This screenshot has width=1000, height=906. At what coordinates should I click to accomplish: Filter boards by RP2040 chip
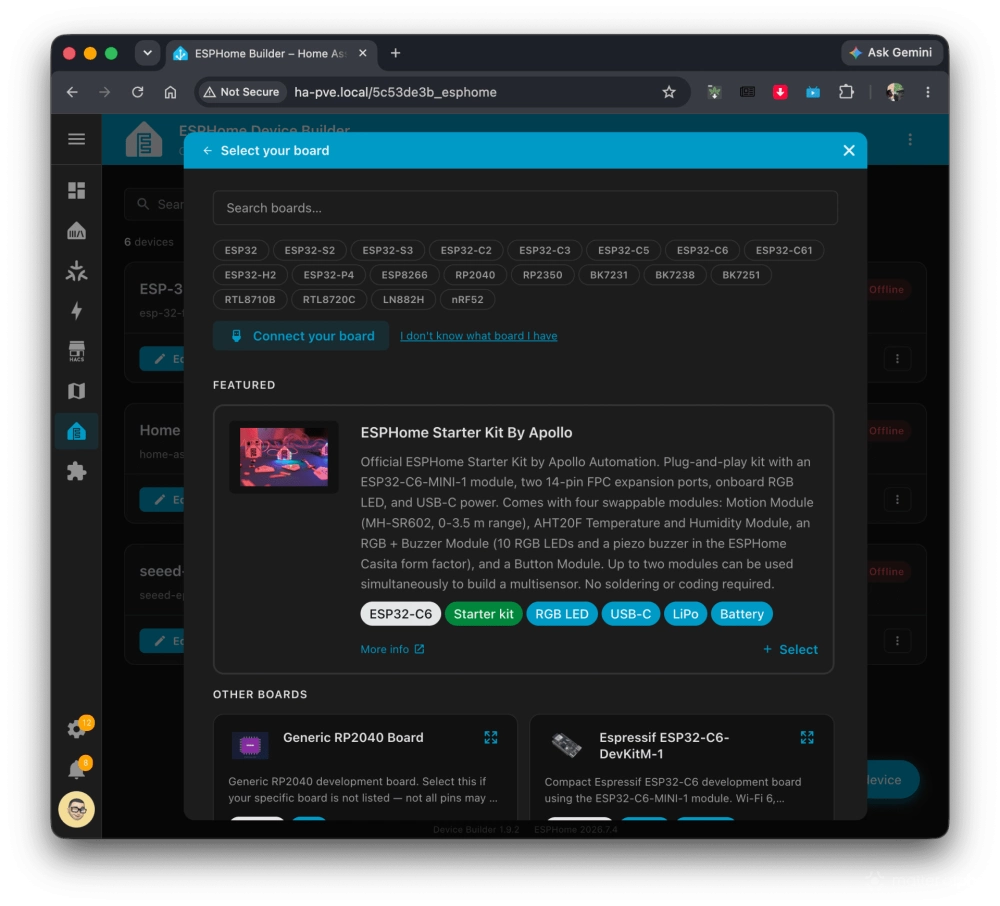474,275
